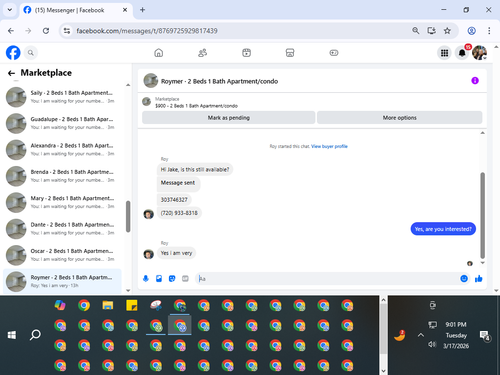Close the Messenger tab
The width and height of the screenshot is (500, 375).
125,10
